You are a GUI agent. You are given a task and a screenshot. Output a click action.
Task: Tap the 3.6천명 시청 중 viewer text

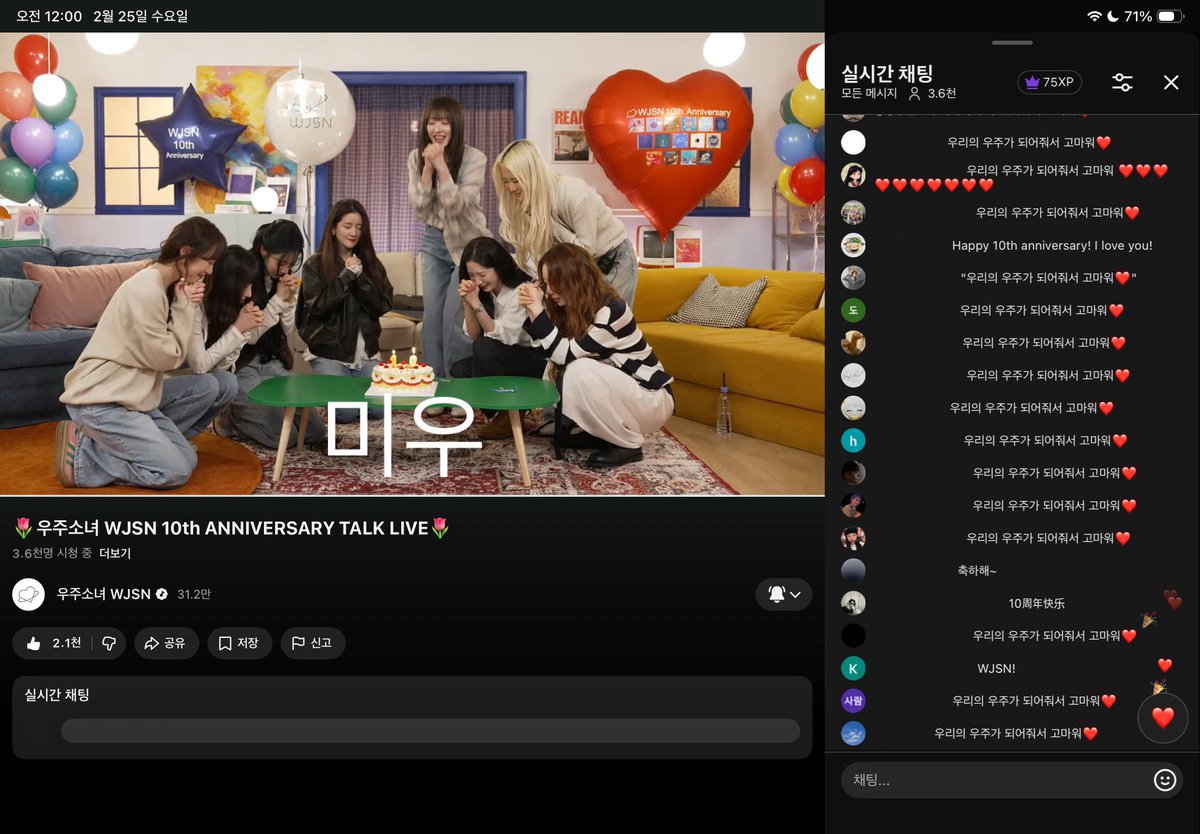click(52, 553)
